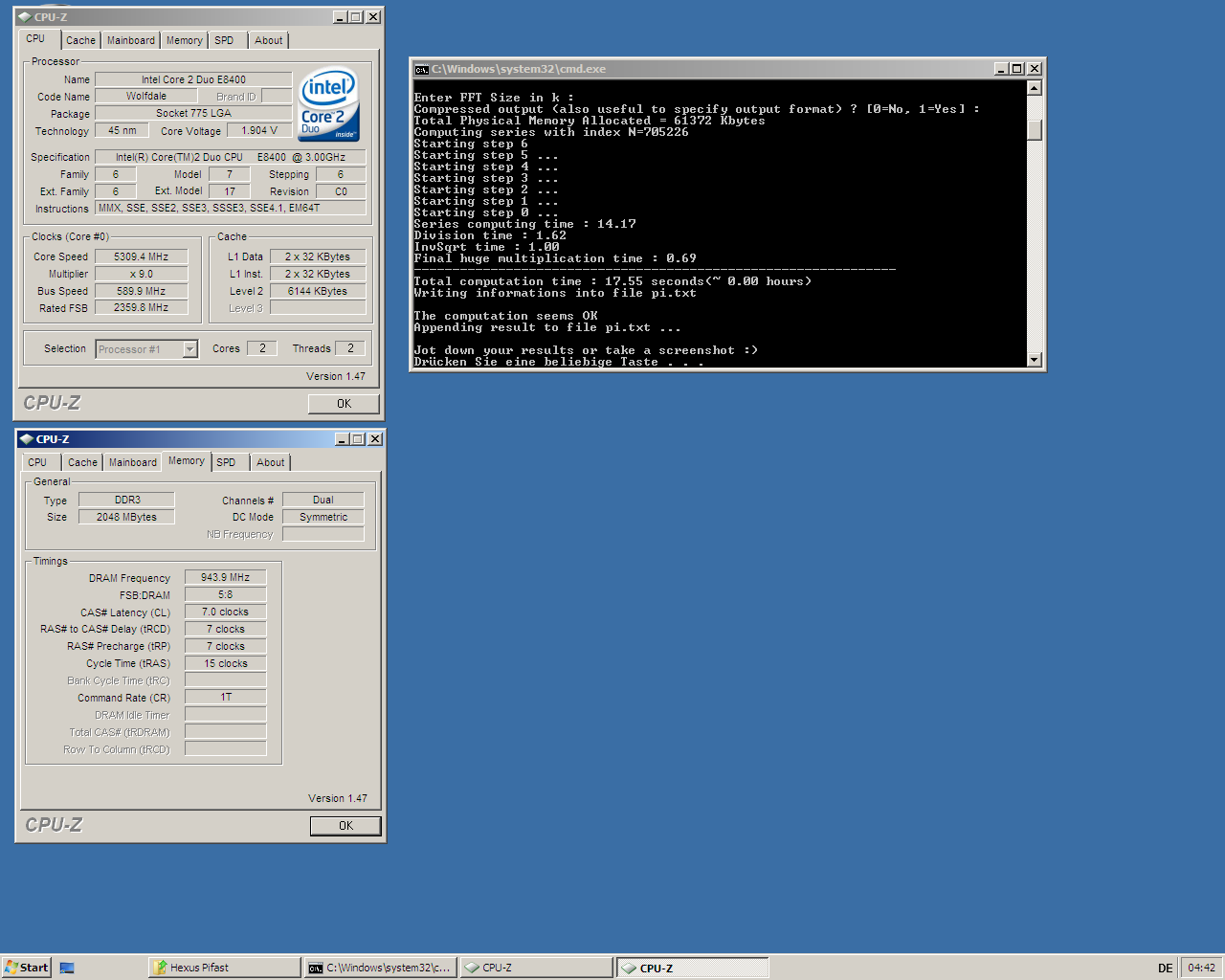Click the CAS# Latency value 7.0 clocks
This screenshot has width=1225, height=980.
(225, 612)
